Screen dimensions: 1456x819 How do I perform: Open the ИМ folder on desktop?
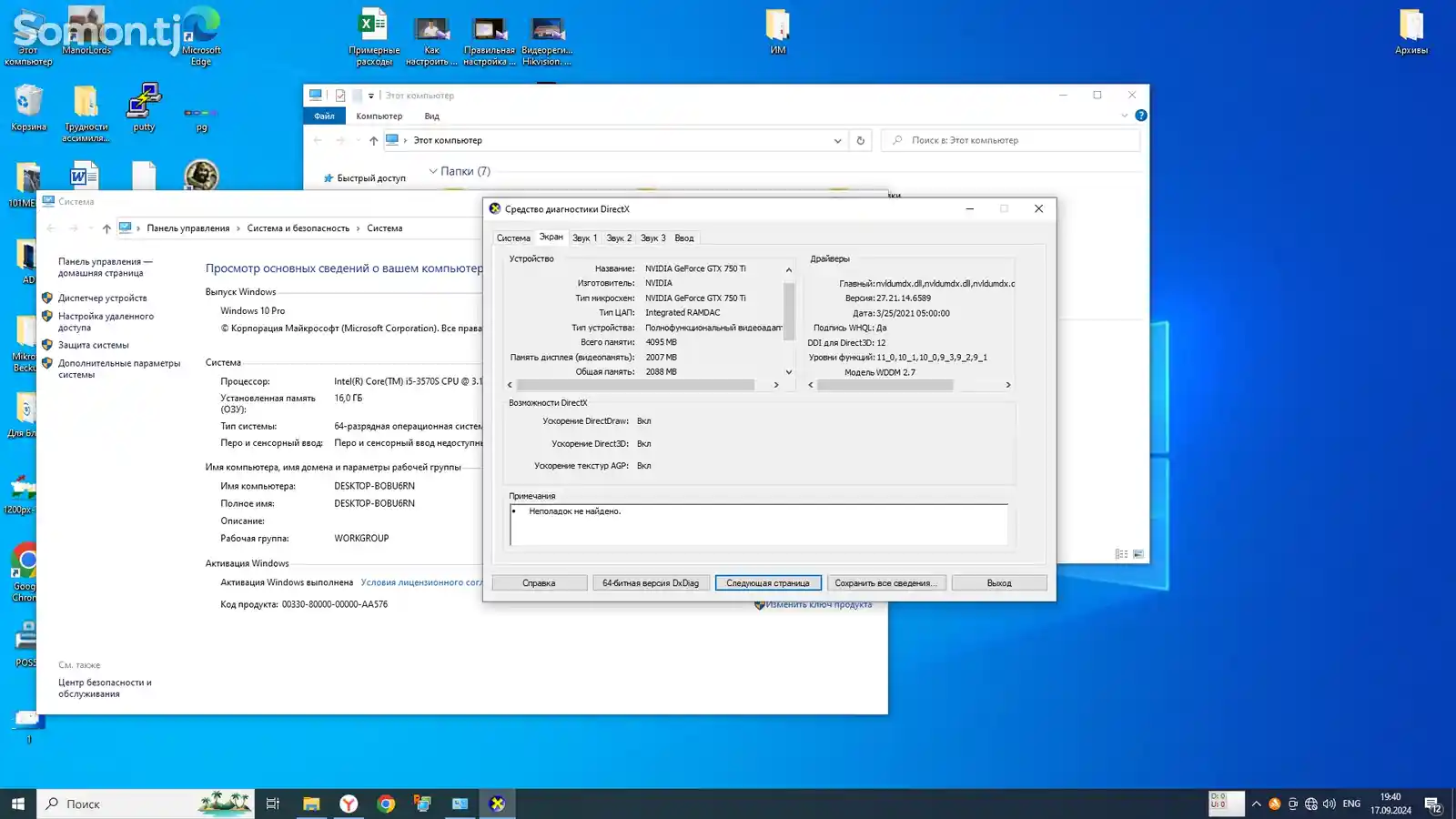point(777,32)
